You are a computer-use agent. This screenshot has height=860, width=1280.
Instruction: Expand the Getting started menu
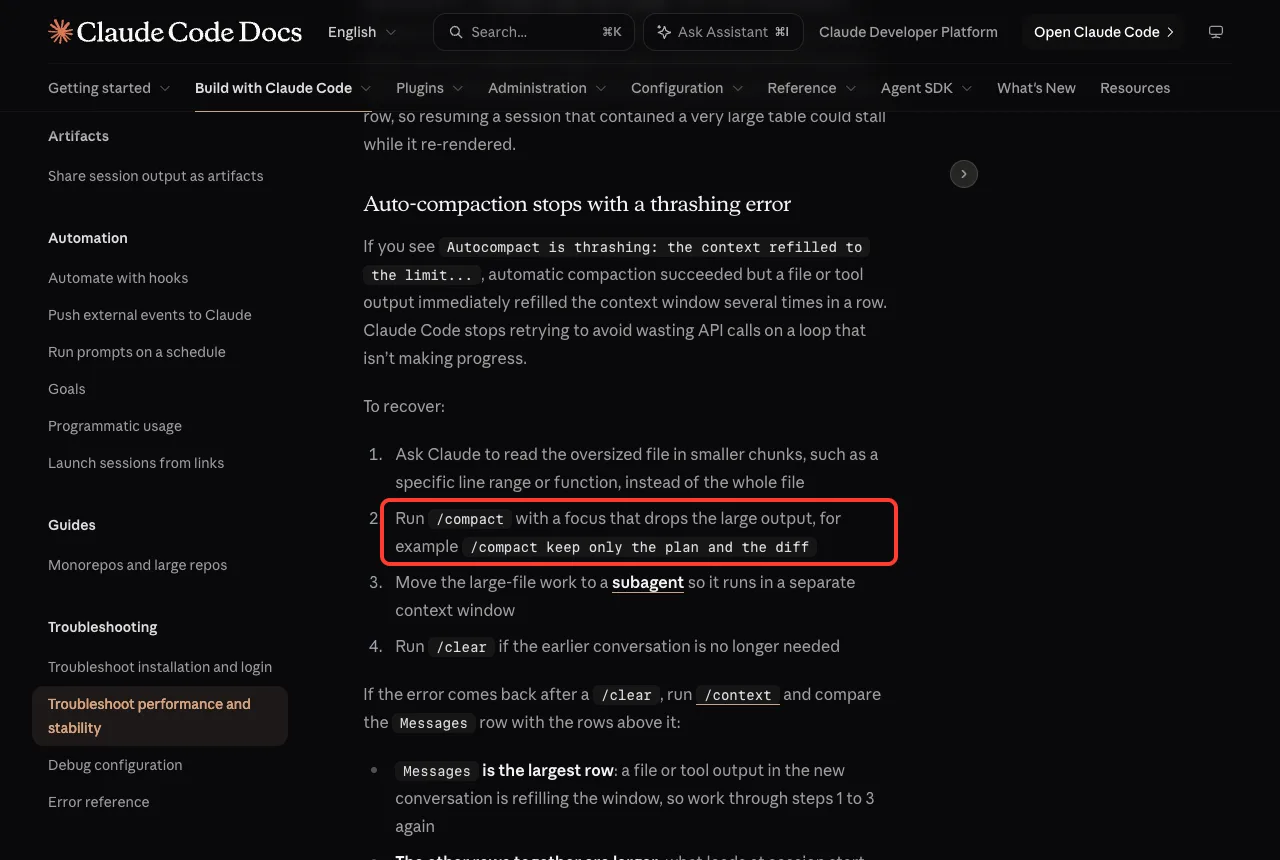[109, 88]
